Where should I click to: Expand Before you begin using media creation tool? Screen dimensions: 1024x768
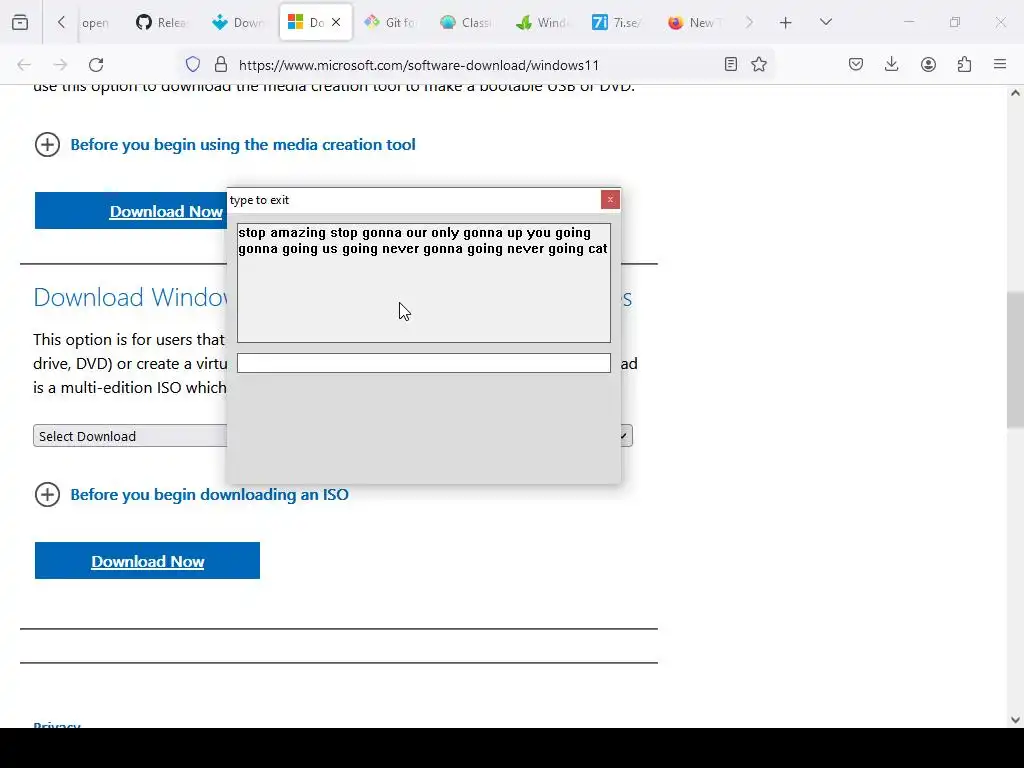tap(225, 144)
